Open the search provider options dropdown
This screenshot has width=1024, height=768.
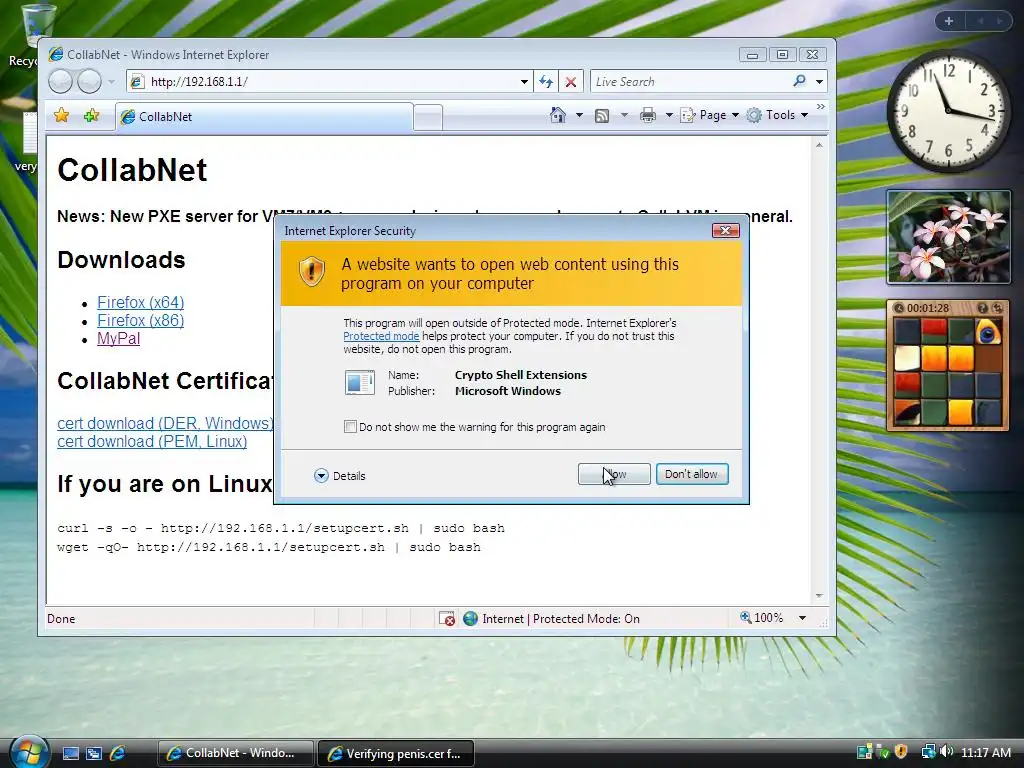point(819,82)
